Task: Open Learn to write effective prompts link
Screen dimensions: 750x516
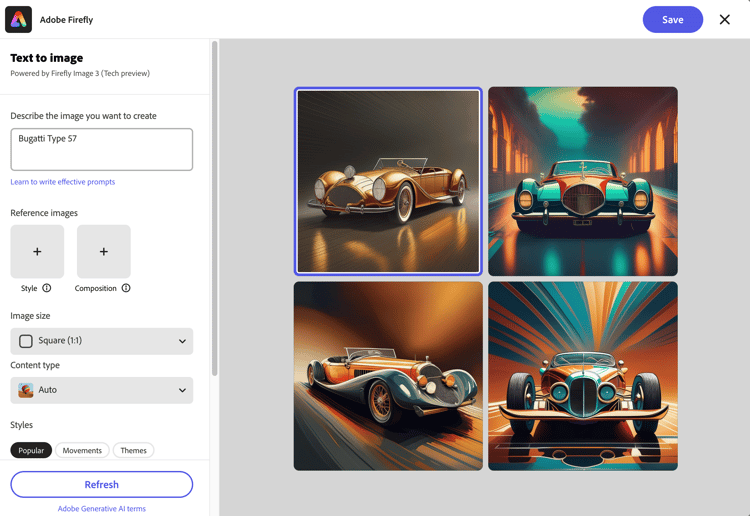Action: pyautogui.click(x=63, y=182)
